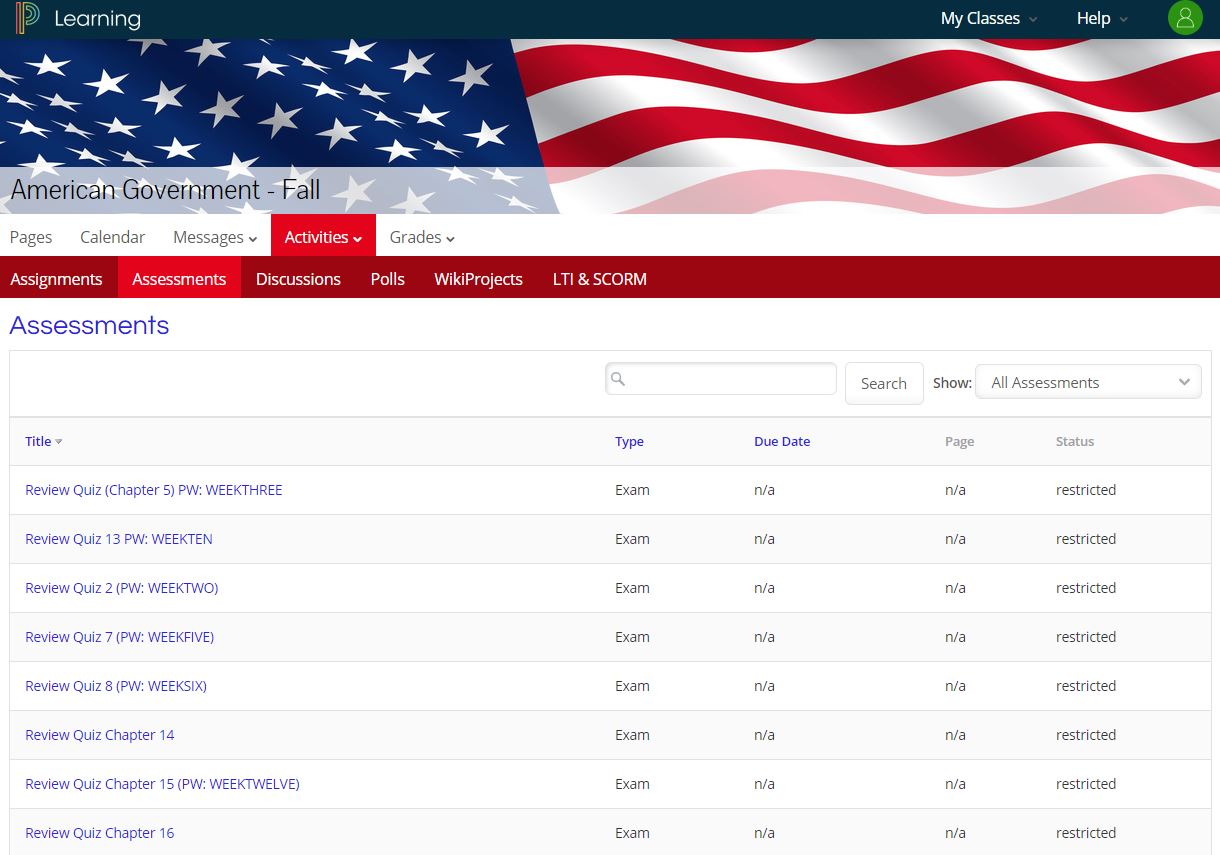Expand the My Classes dropdown
The width and height of the screenshot is (1220, 855).
pos(989,18)
